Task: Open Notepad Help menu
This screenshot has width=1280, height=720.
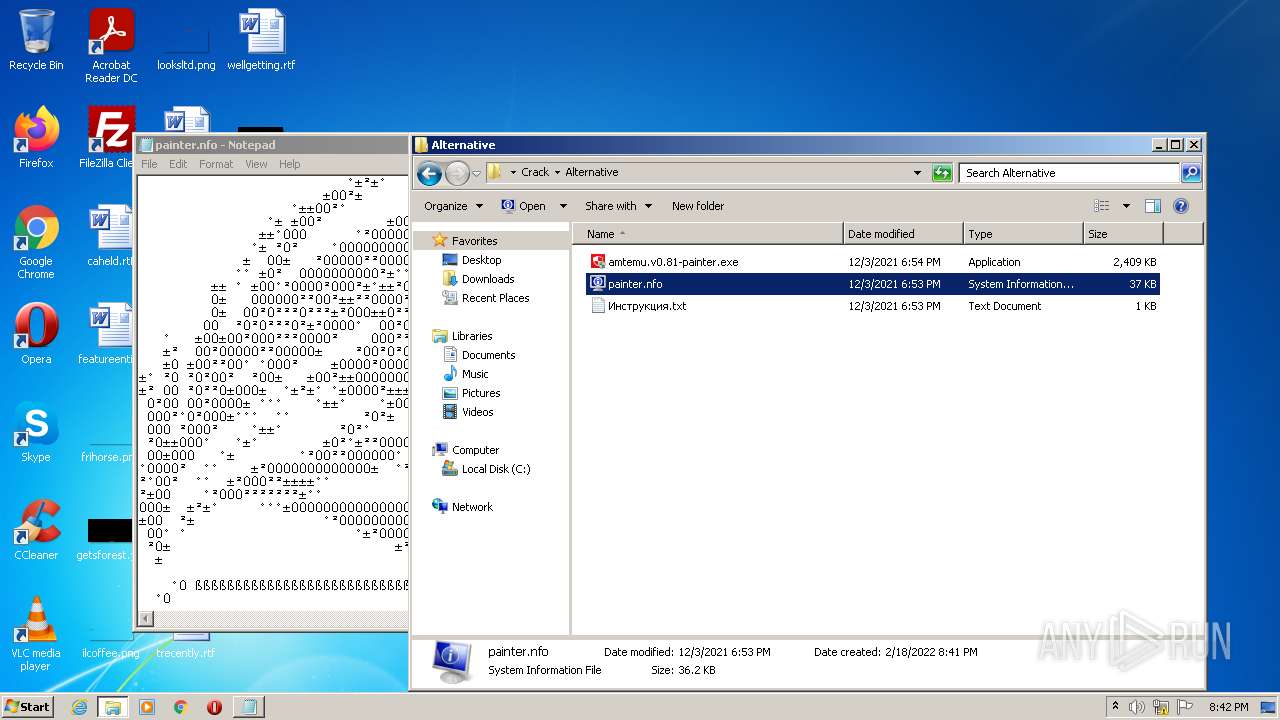Action: coord(289,164)
